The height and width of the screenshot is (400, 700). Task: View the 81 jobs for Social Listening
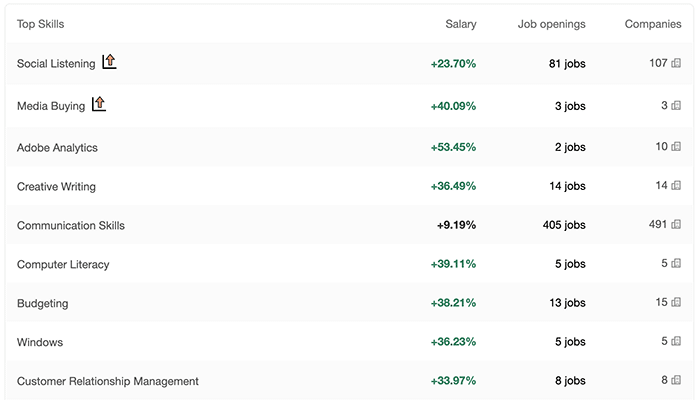[x=567, y=64]
